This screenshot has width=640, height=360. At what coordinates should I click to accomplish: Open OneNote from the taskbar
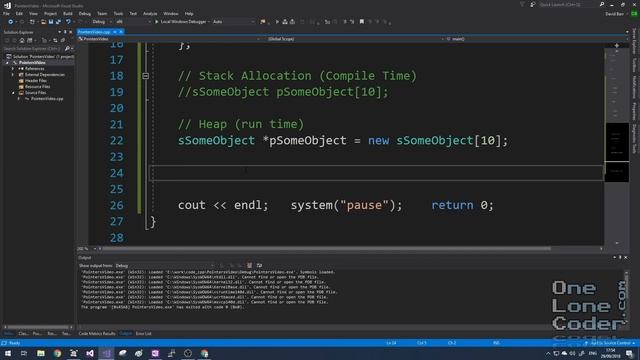click(155, 353)
